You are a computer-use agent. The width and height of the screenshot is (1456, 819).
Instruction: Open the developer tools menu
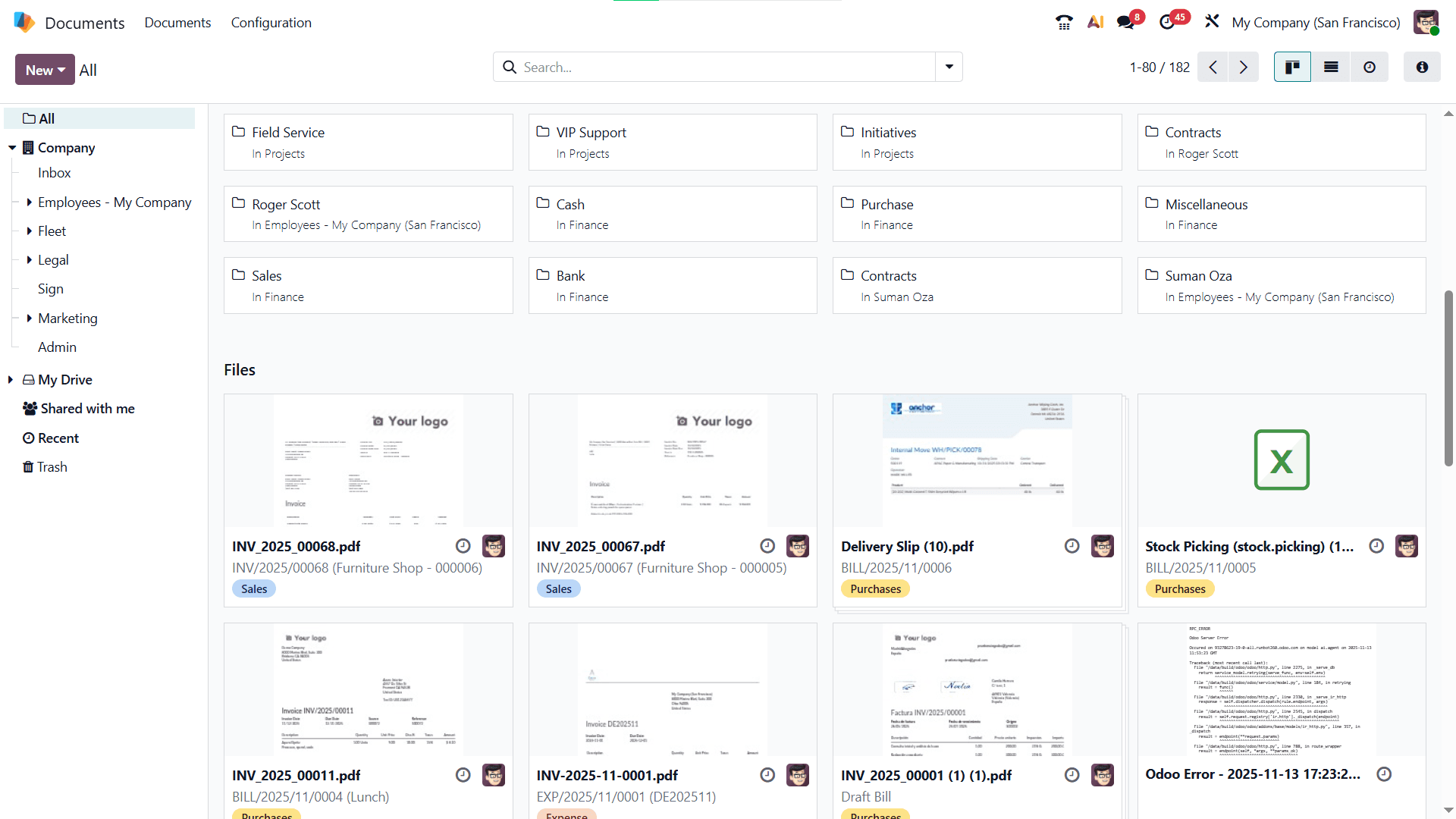[x=1211, y=22]
